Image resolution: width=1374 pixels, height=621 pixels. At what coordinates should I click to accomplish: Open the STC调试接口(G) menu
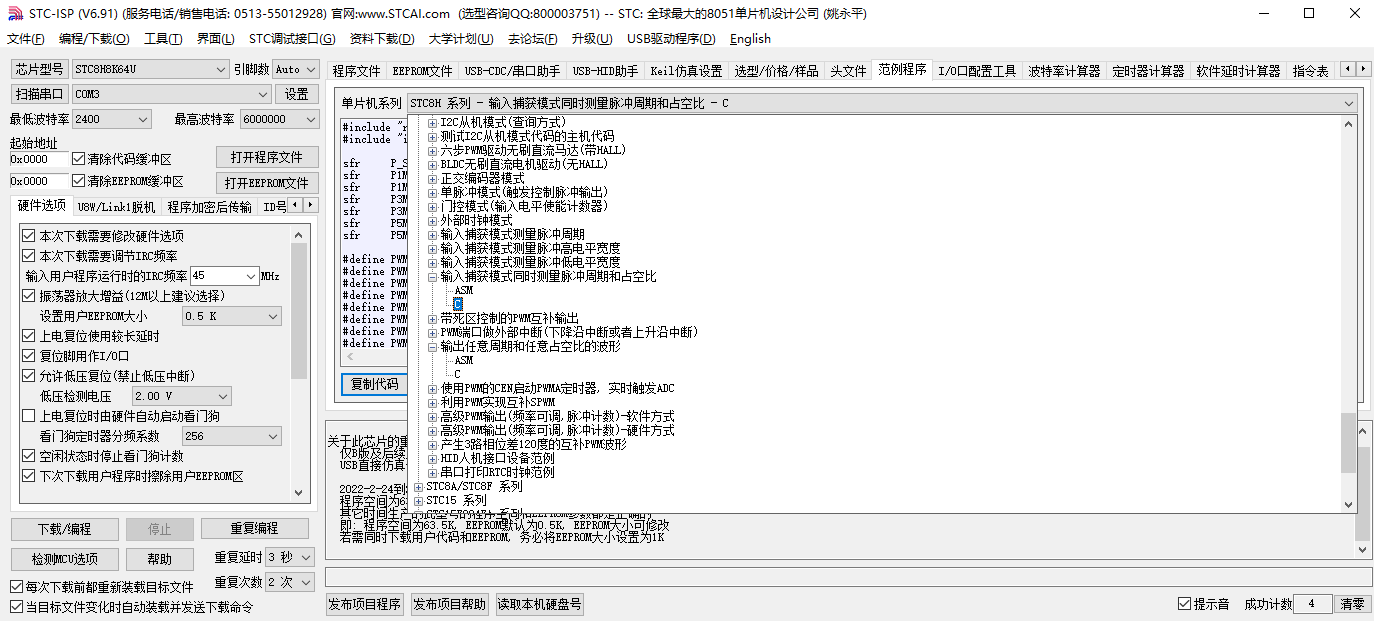[x=292, y=38]
